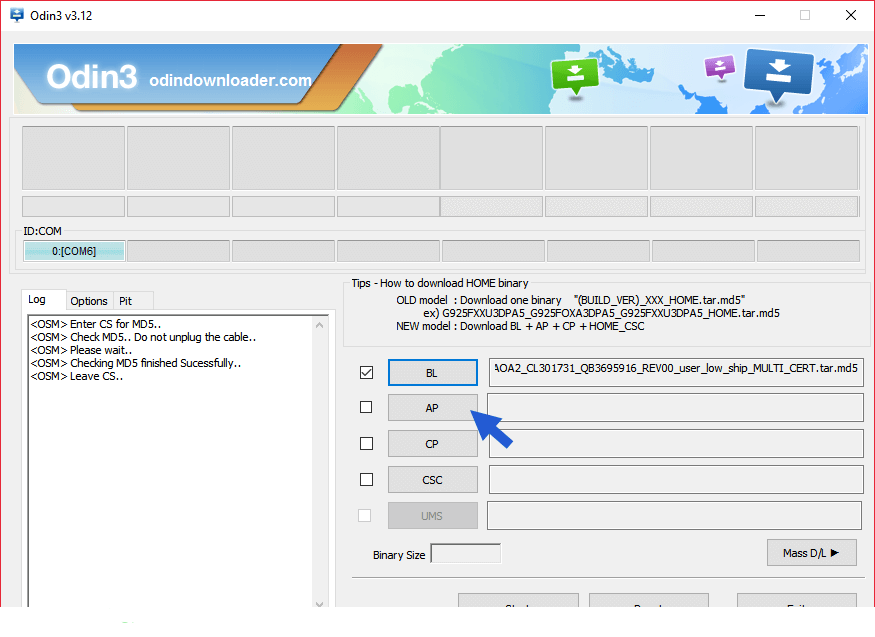Enable the AP checkbox
The height and width of the screenshot is (637, 875).
click(x=366, y=408)
